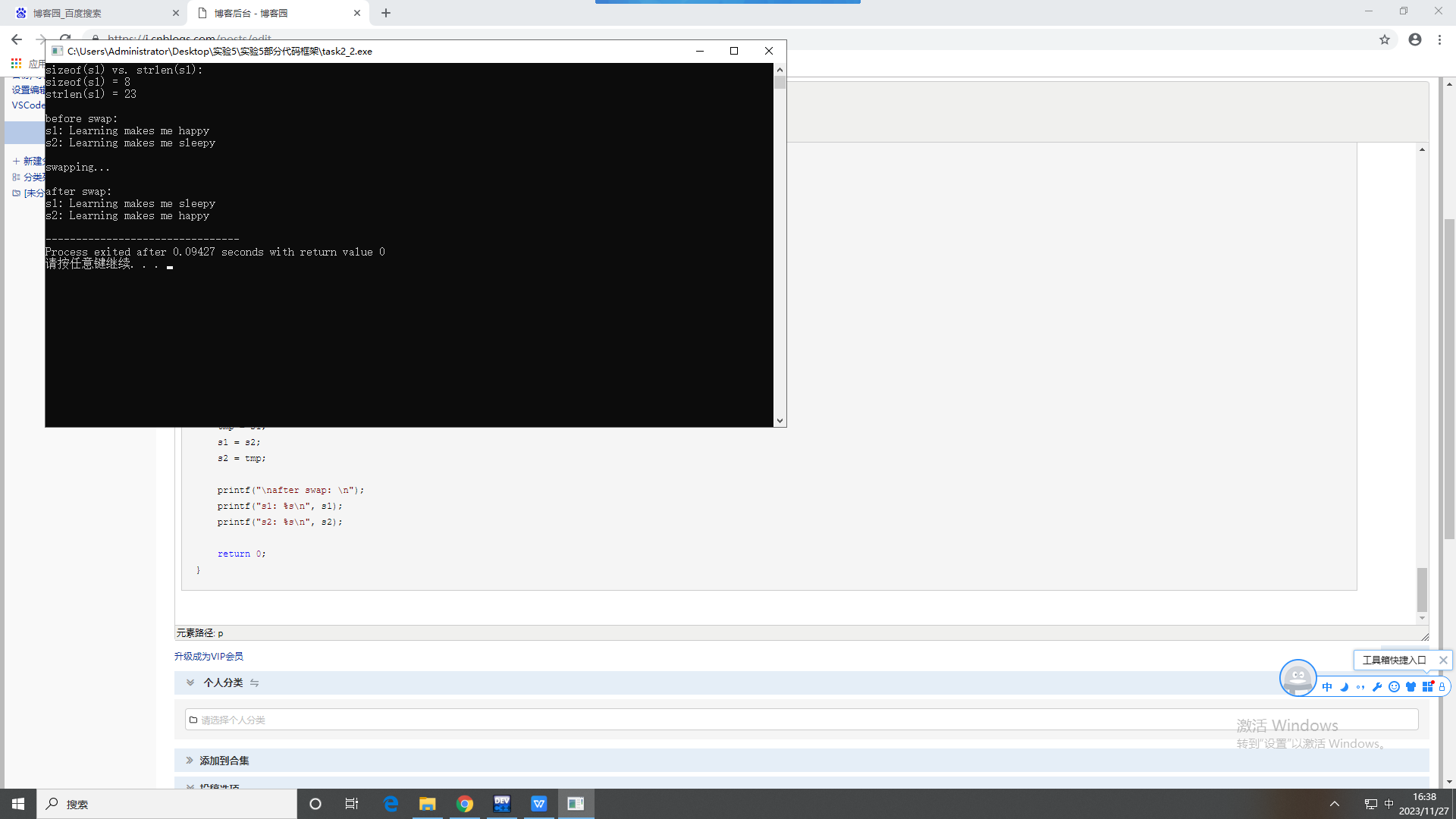Dismiss the 工具箱快捷入口 tooltip
Screen dimensions: 1456x819
tap(1443, 660)
